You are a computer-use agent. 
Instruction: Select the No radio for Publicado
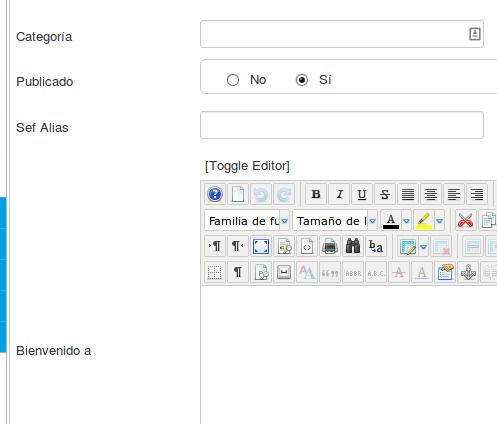[x=233, y=80]
